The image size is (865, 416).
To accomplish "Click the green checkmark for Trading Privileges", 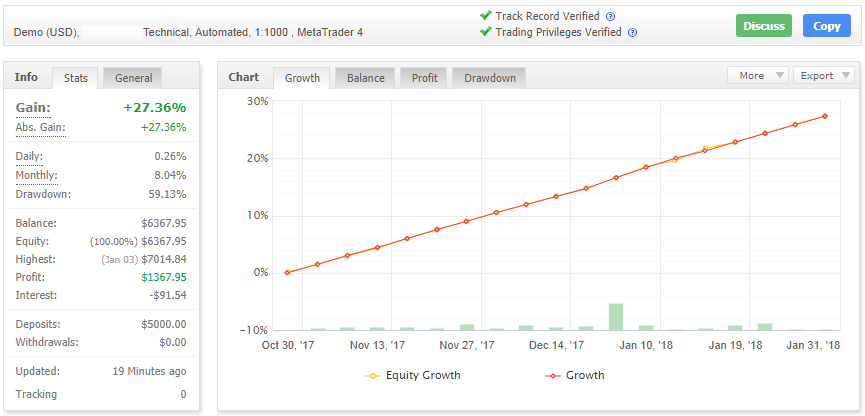I will (485, 32).
